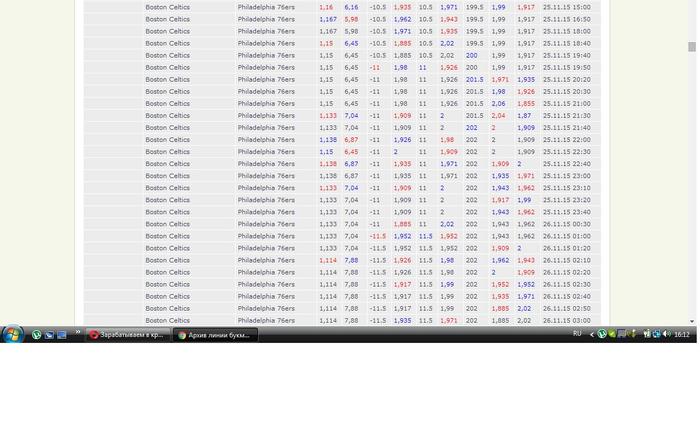Viewport: 700px width, 447px height.
Task: Click red handicap -11.5 in the 01:00 row
Action: (x=378, y=236)
